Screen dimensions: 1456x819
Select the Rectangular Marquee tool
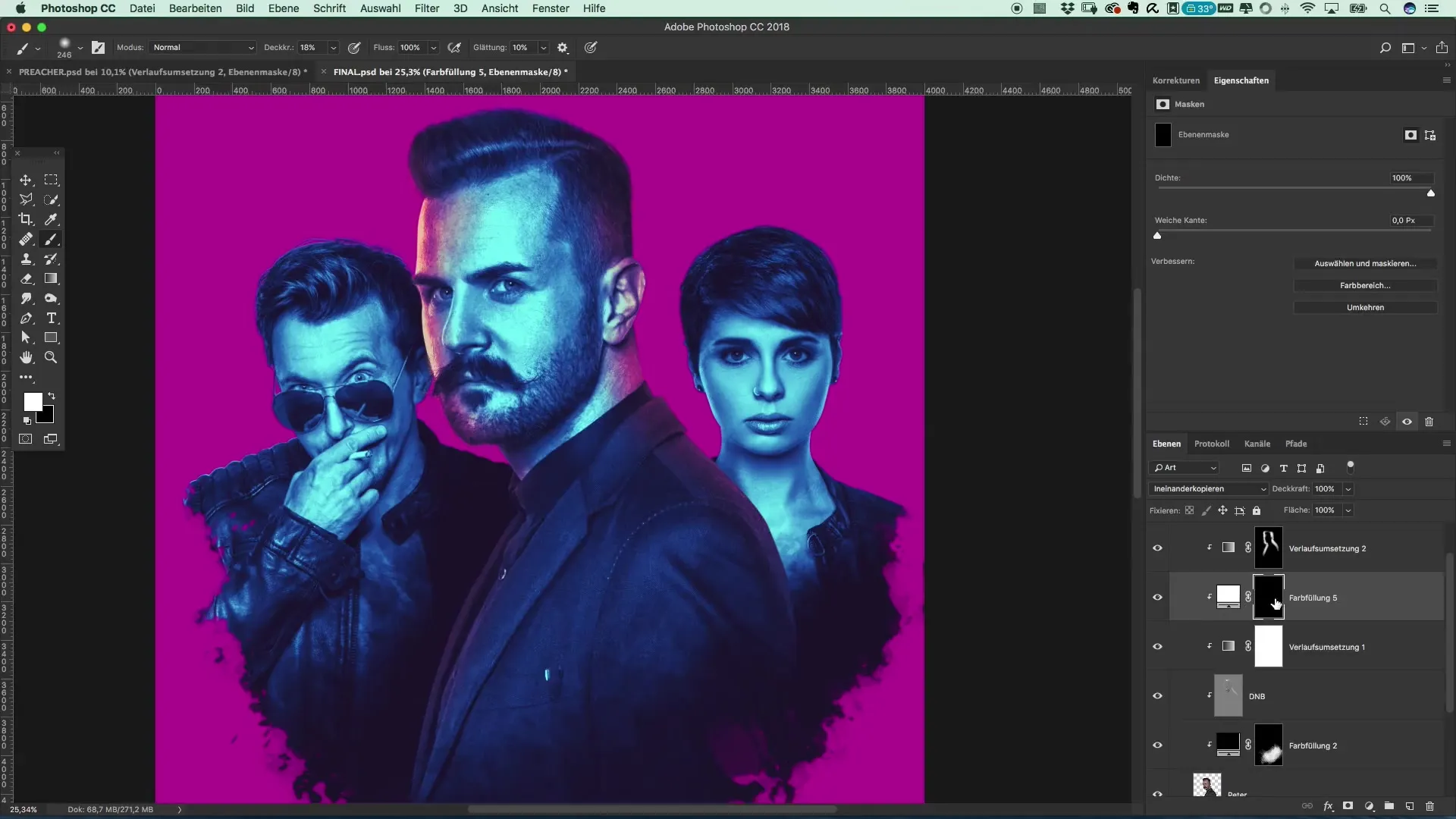pos(51,180)
